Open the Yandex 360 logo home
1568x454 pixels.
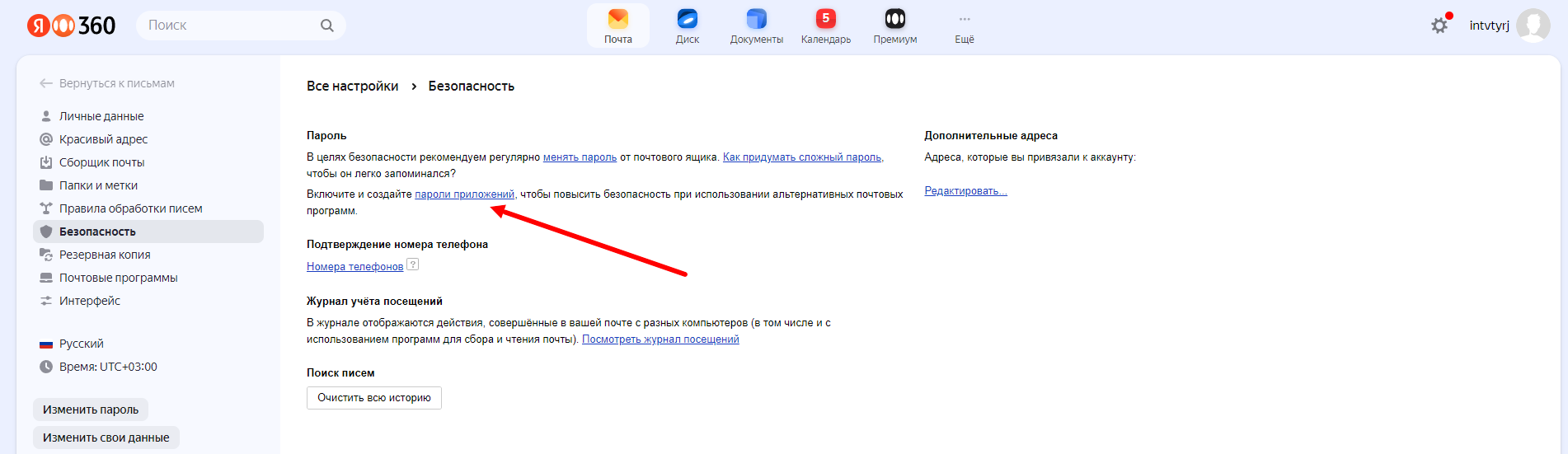pyautogui.click(x=72, y=26)
